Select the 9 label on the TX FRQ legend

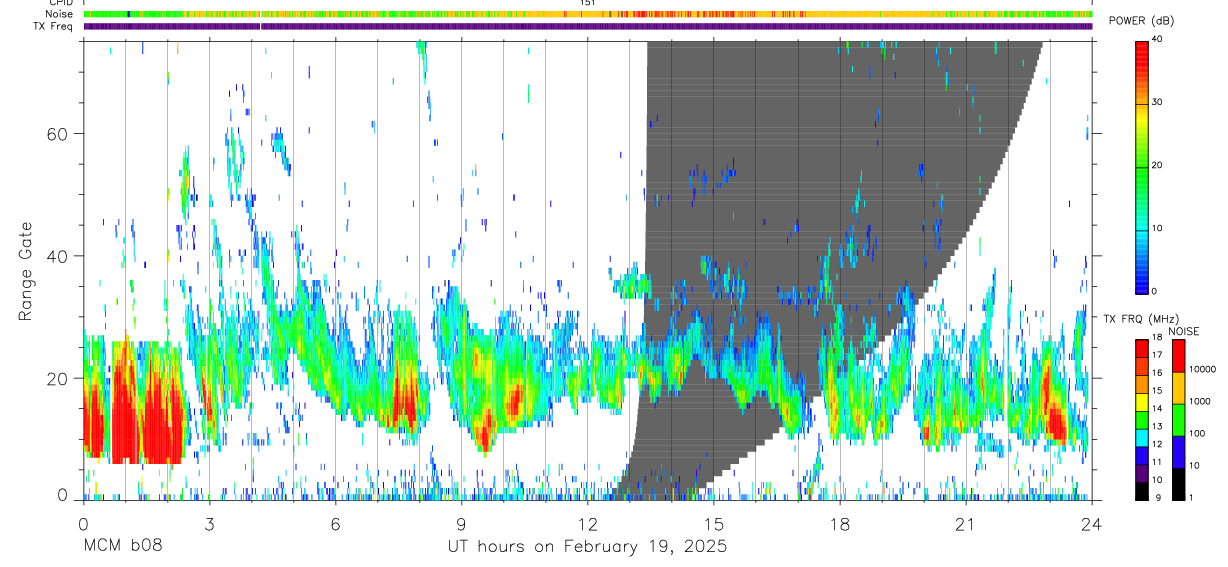tap(1157, 498)
